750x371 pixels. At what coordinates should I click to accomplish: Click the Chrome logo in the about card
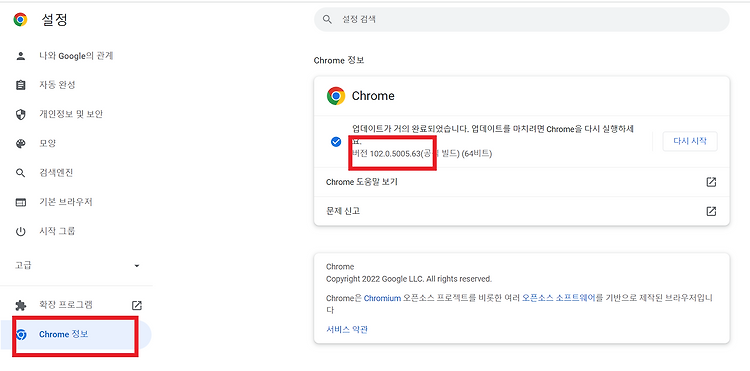[336, 96]
